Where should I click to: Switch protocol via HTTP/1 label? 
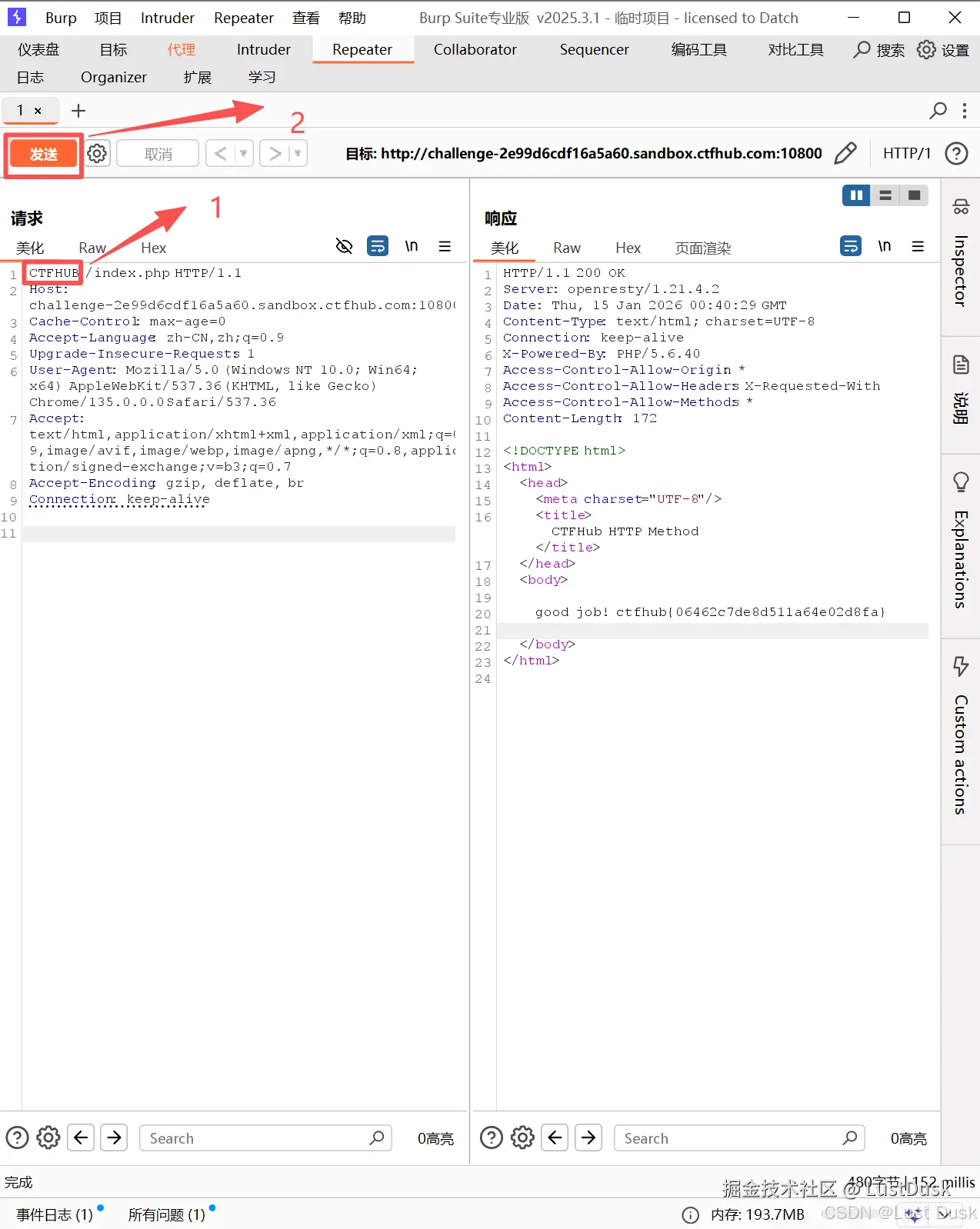pyautogui.click(x=907, y=153)
